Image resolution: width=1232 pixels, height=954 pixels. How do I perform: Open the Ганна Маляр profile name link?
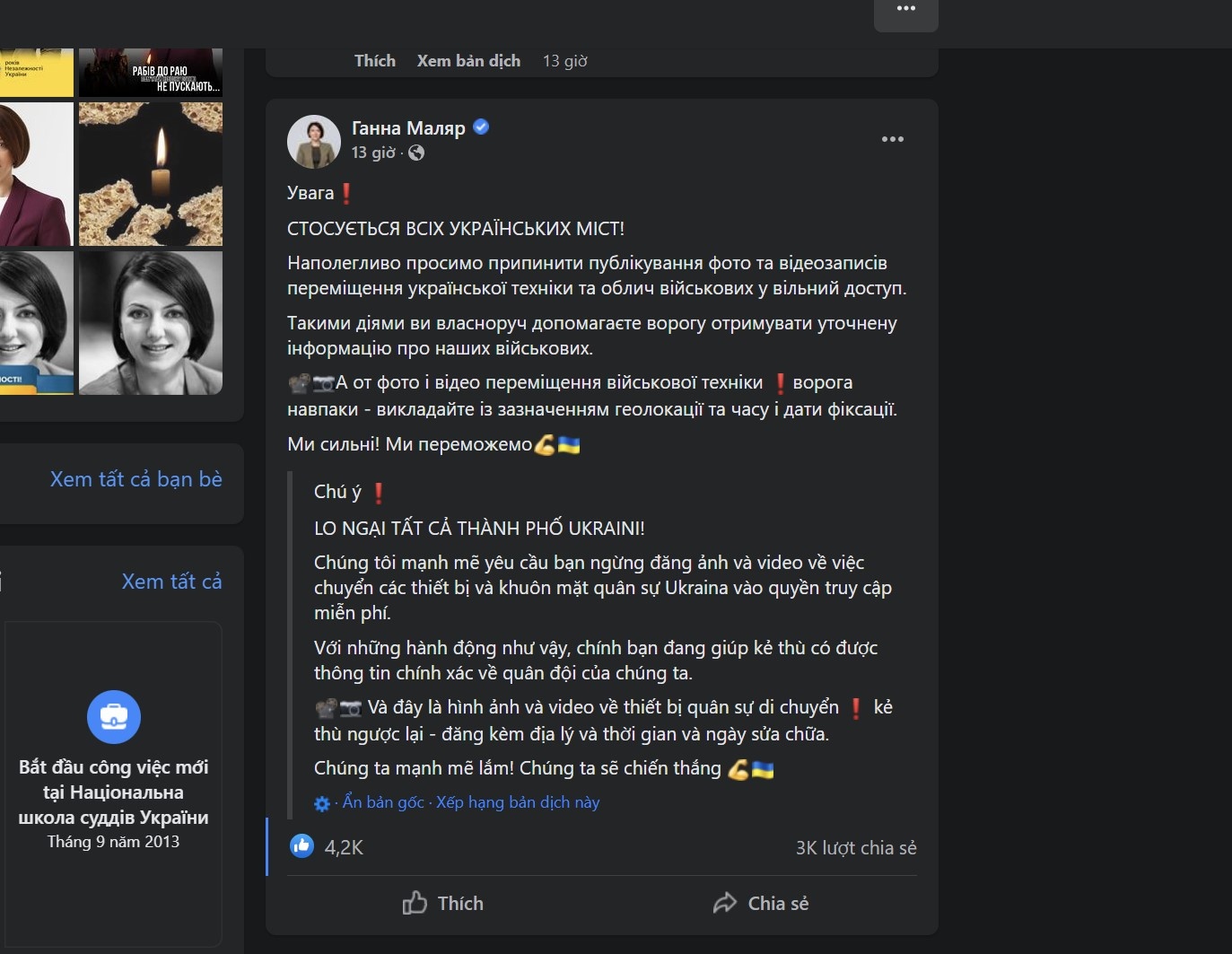click(x=408, y=128)
